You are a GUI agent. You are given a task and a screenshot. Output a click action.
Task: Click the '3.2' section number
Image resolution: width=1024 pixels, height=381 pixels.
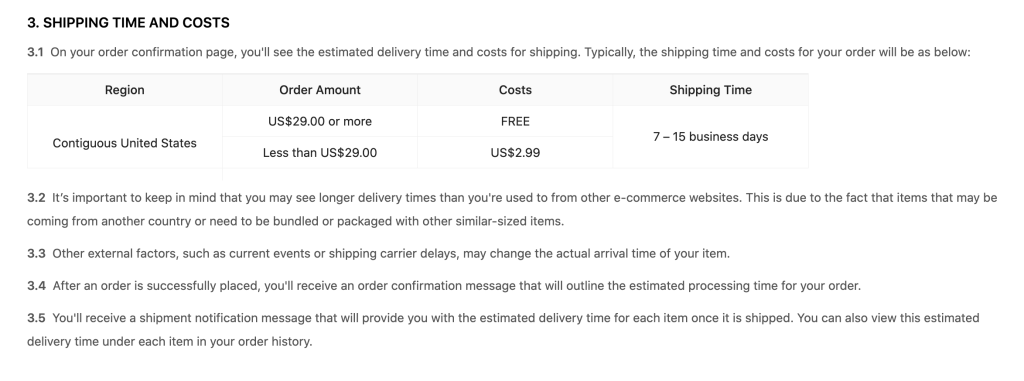(x=36, y=197)
